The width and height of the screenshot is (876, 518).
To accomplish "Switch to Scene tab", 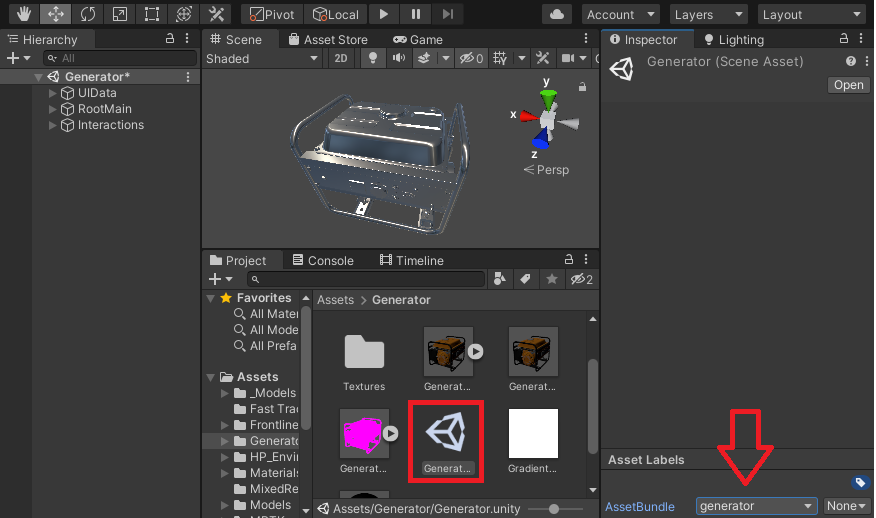I will click(x=236, y=40).
